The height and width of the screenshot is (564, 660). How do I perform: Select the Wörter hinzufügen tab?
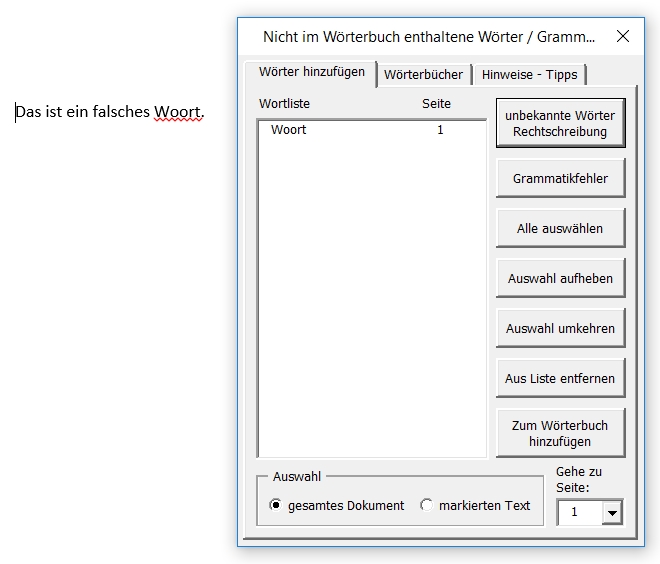tap(311, 72)
